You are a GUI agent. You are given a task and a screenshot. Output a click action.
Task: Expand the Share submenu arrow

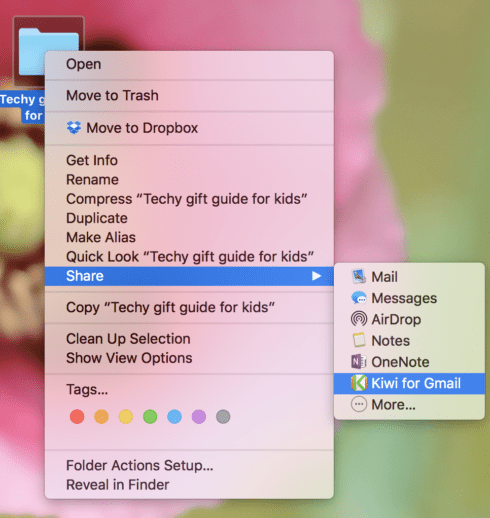(316, 276)
